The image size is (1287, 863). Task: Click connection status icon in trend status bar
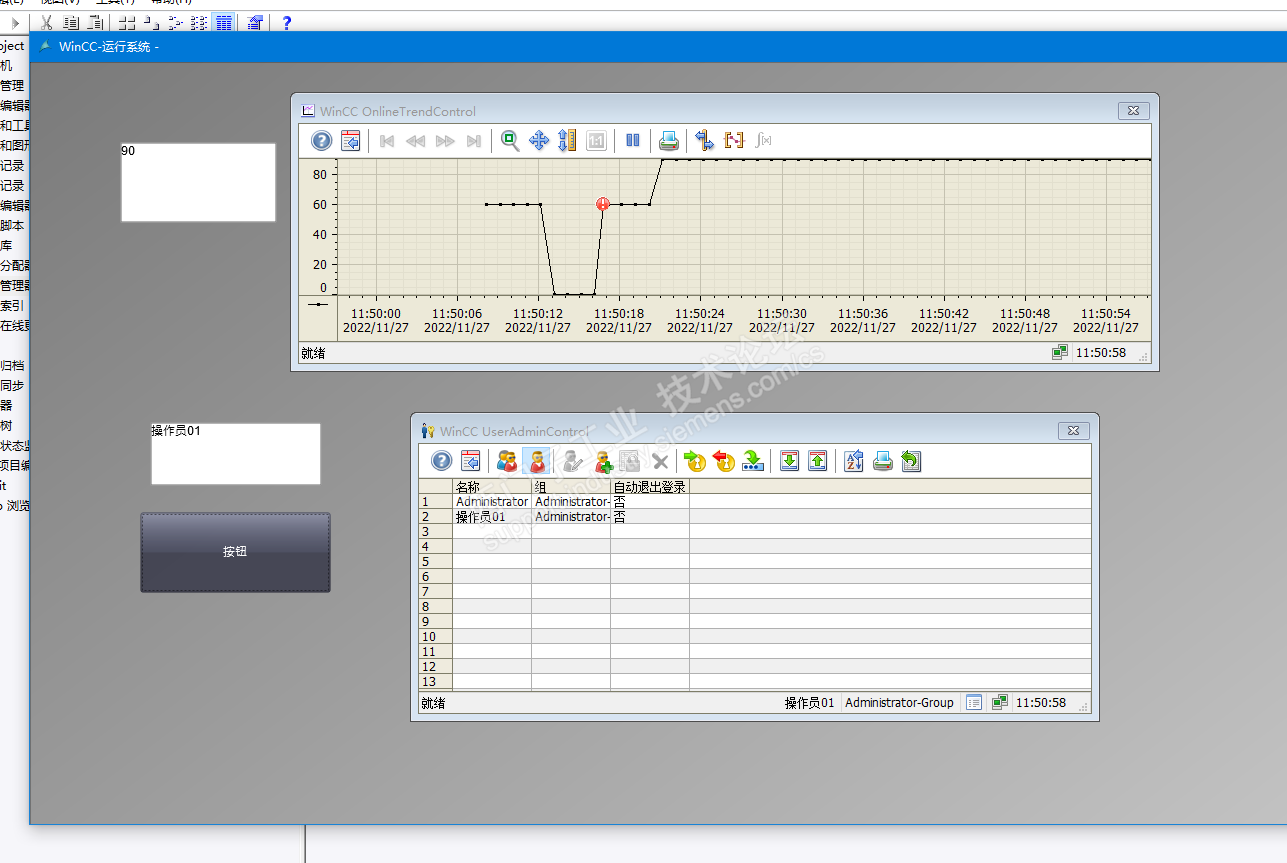[x=1059, y=353]
